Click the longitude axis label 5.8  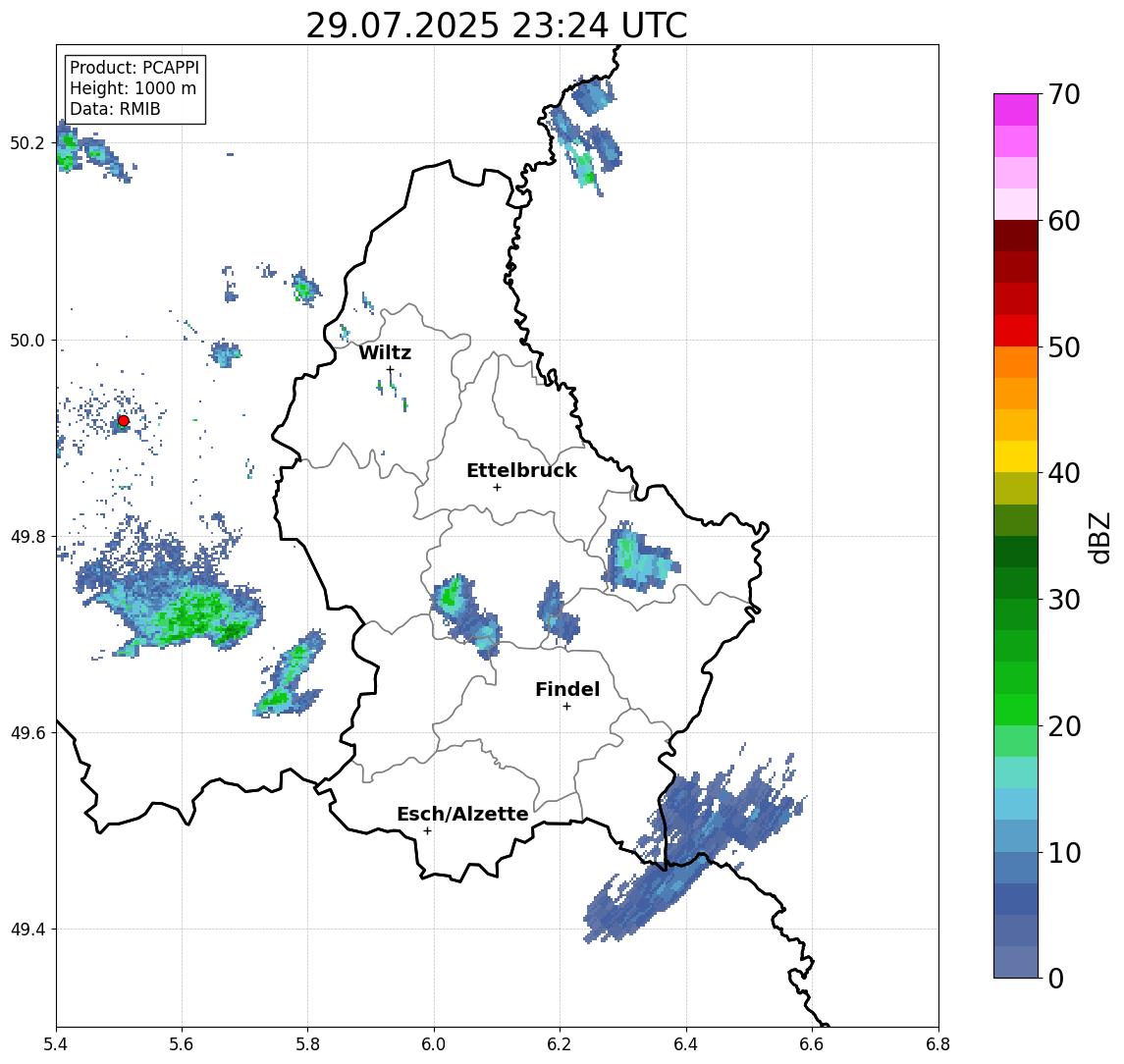click(x=308, y=1044)
